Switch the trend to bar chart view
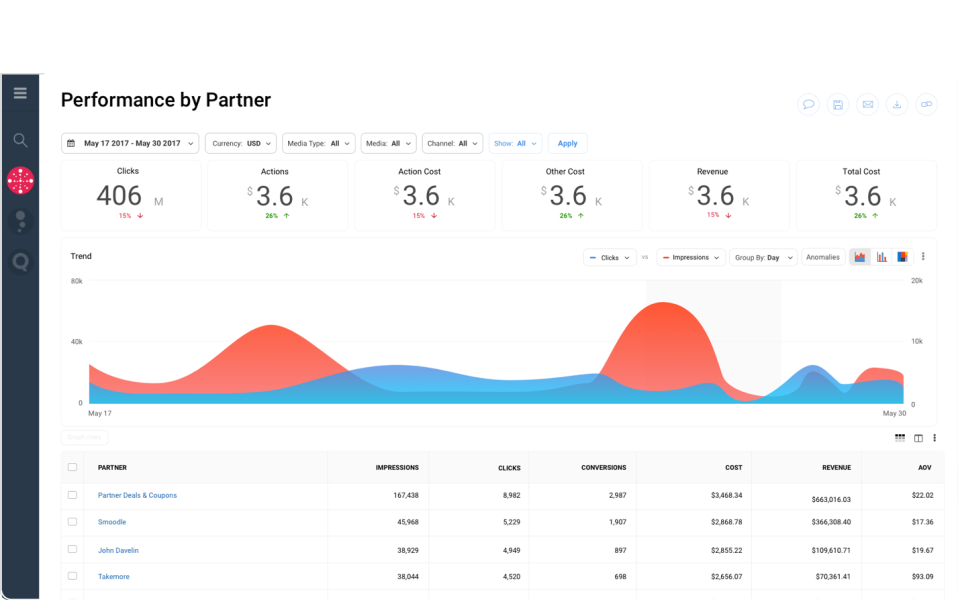960x600 pixels. pos(882,257)
